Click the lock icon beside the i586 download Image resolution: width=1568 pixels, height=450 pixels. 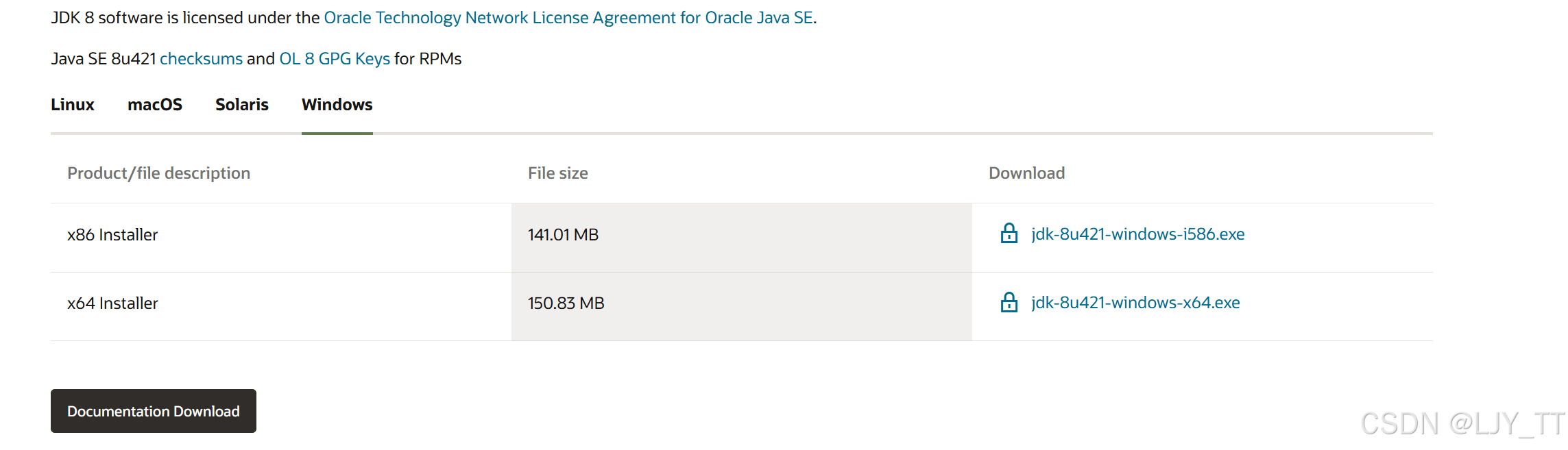1009,234
